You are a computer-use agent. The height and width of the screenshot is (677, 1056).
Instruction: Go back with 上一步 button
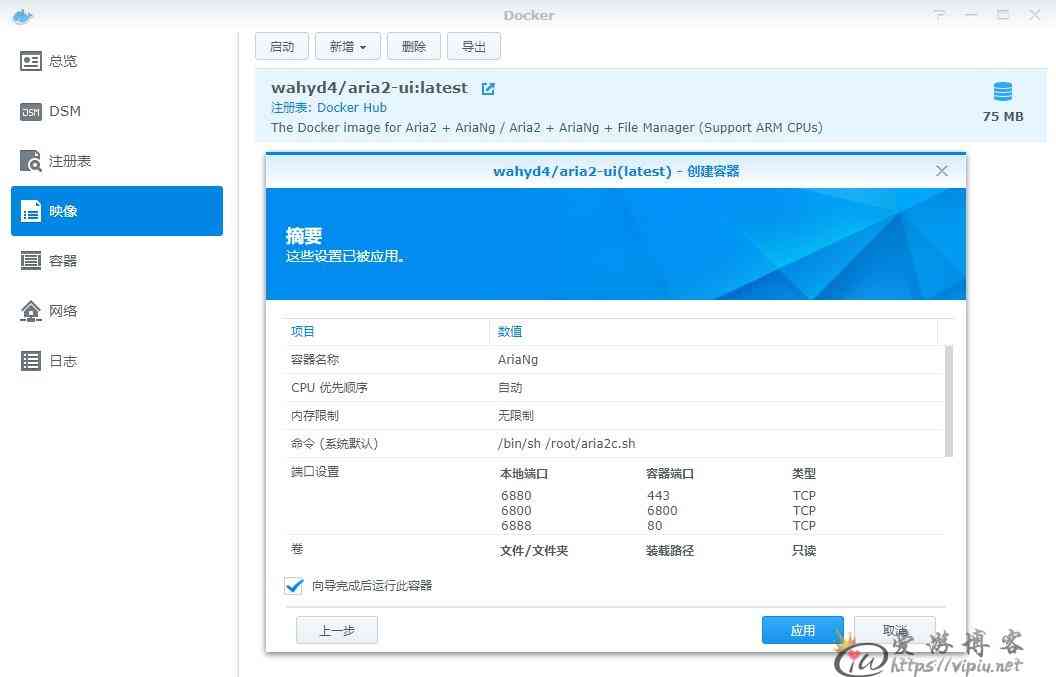[337, 631]
